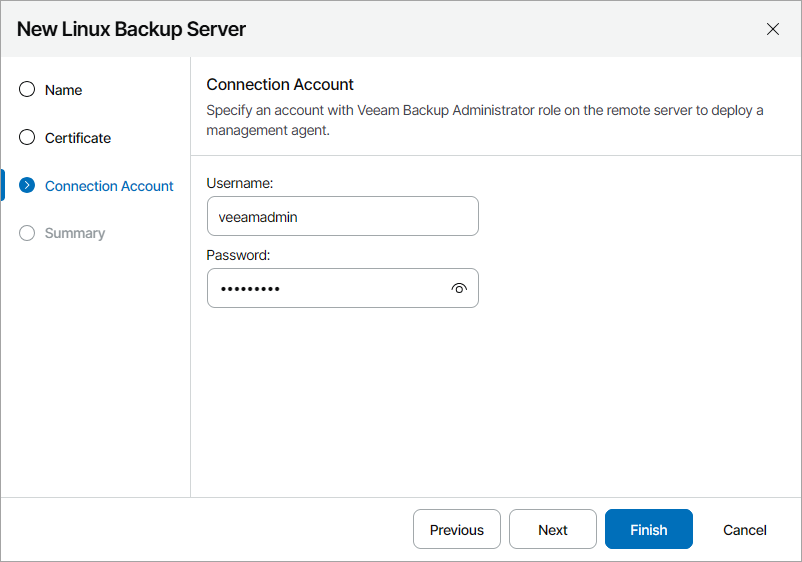Click the Password field label
This screenshot has height=562, width=802.
point(239,255)
